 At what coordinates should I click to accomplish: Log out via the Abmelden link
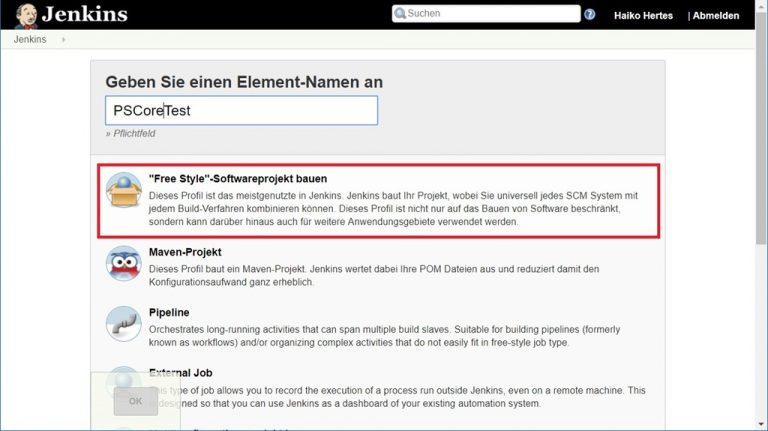pos(714,16)
